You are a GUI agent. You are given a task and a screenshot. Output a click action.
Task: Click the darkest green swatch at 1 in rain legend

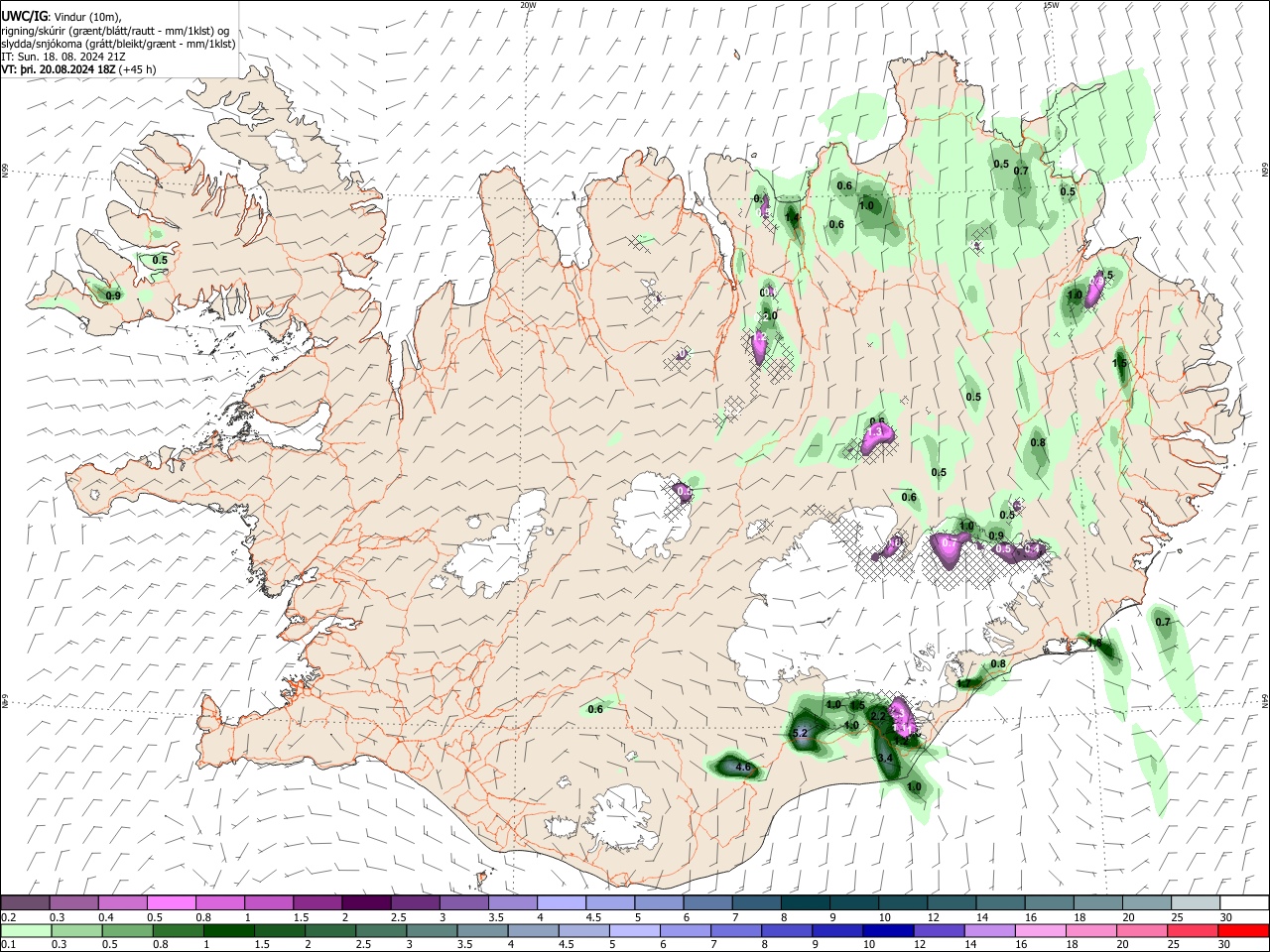[229, 930]
